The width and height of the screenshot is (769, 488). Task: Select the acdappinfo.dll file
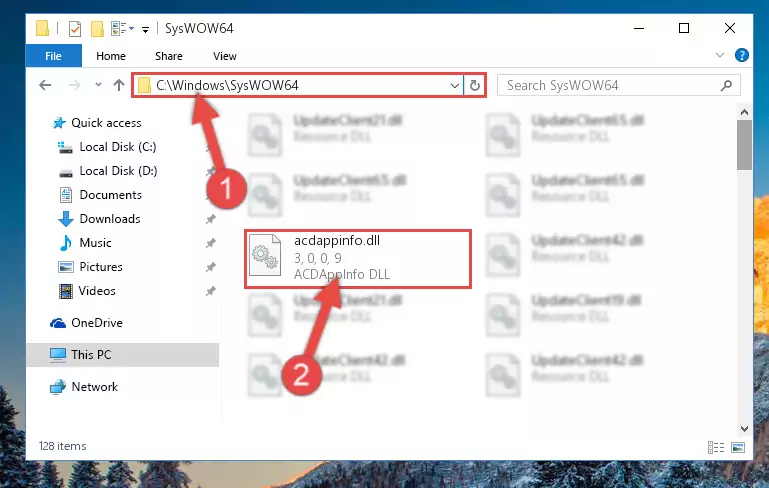[x=358, y=258]
